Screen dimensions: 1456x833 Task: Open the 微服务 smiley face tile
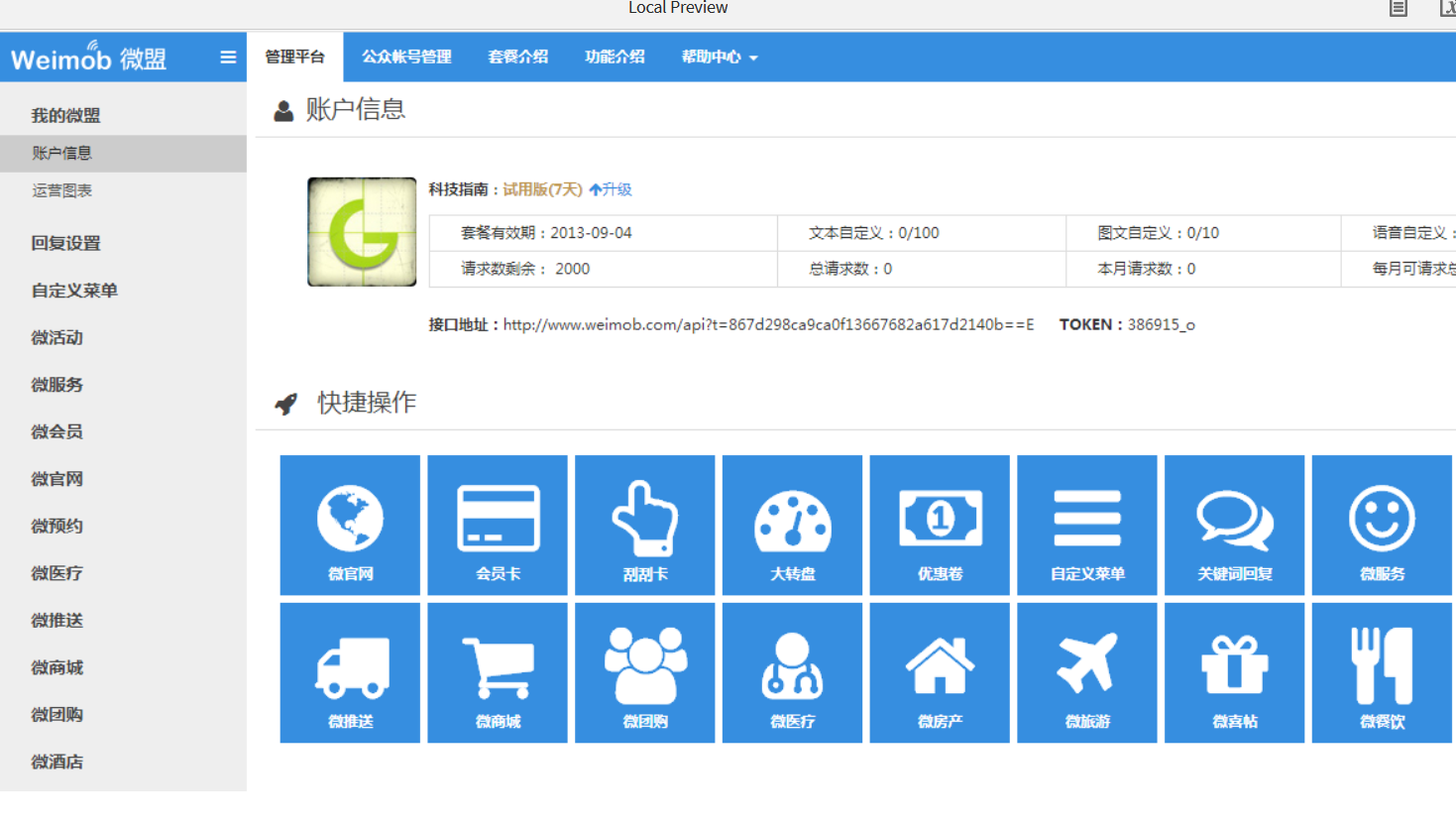pos(1382,526)
